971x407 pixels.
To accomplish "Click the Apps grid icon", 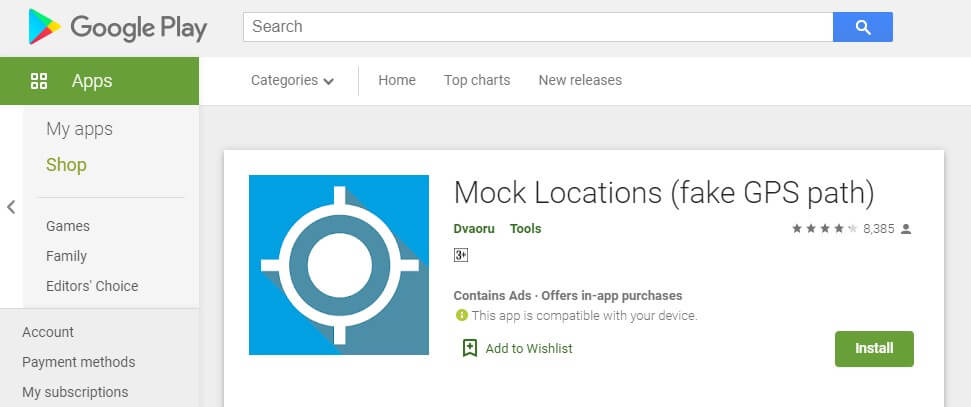I will [39, 81].
